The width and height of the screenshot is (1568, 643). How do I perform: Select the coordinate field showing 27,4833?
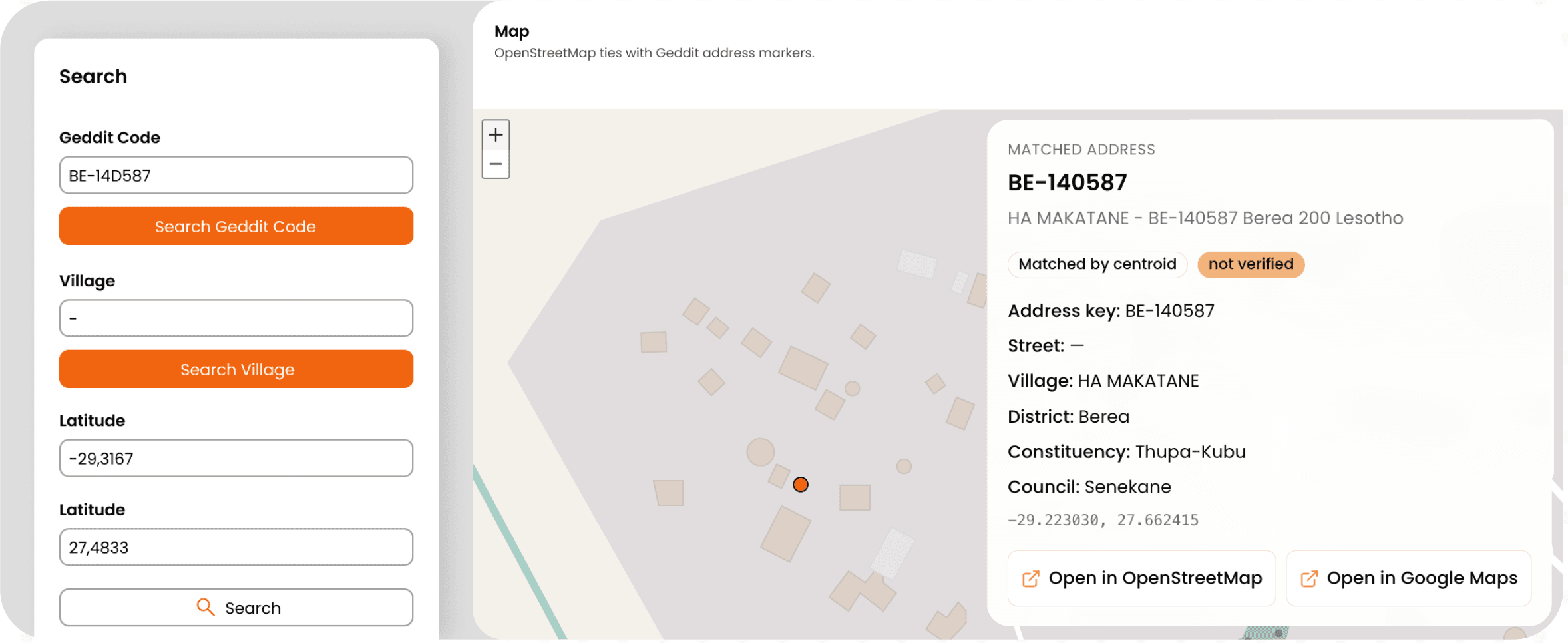(236, 547)
